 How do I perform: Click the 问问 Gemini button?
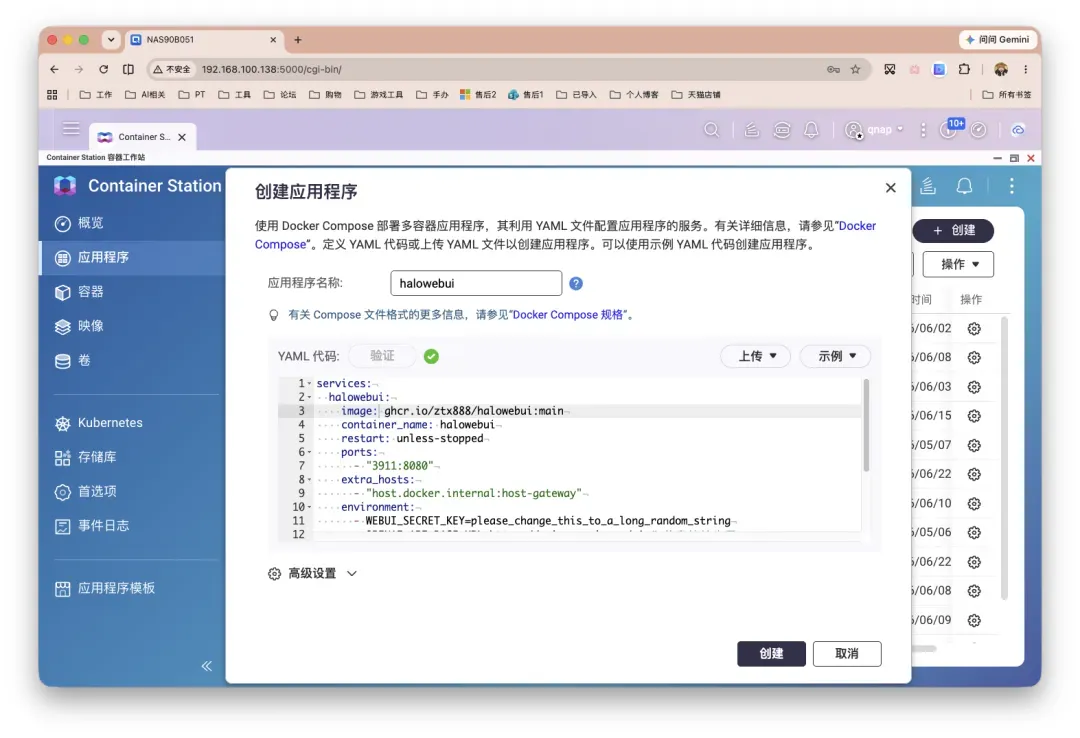point(998,40)
